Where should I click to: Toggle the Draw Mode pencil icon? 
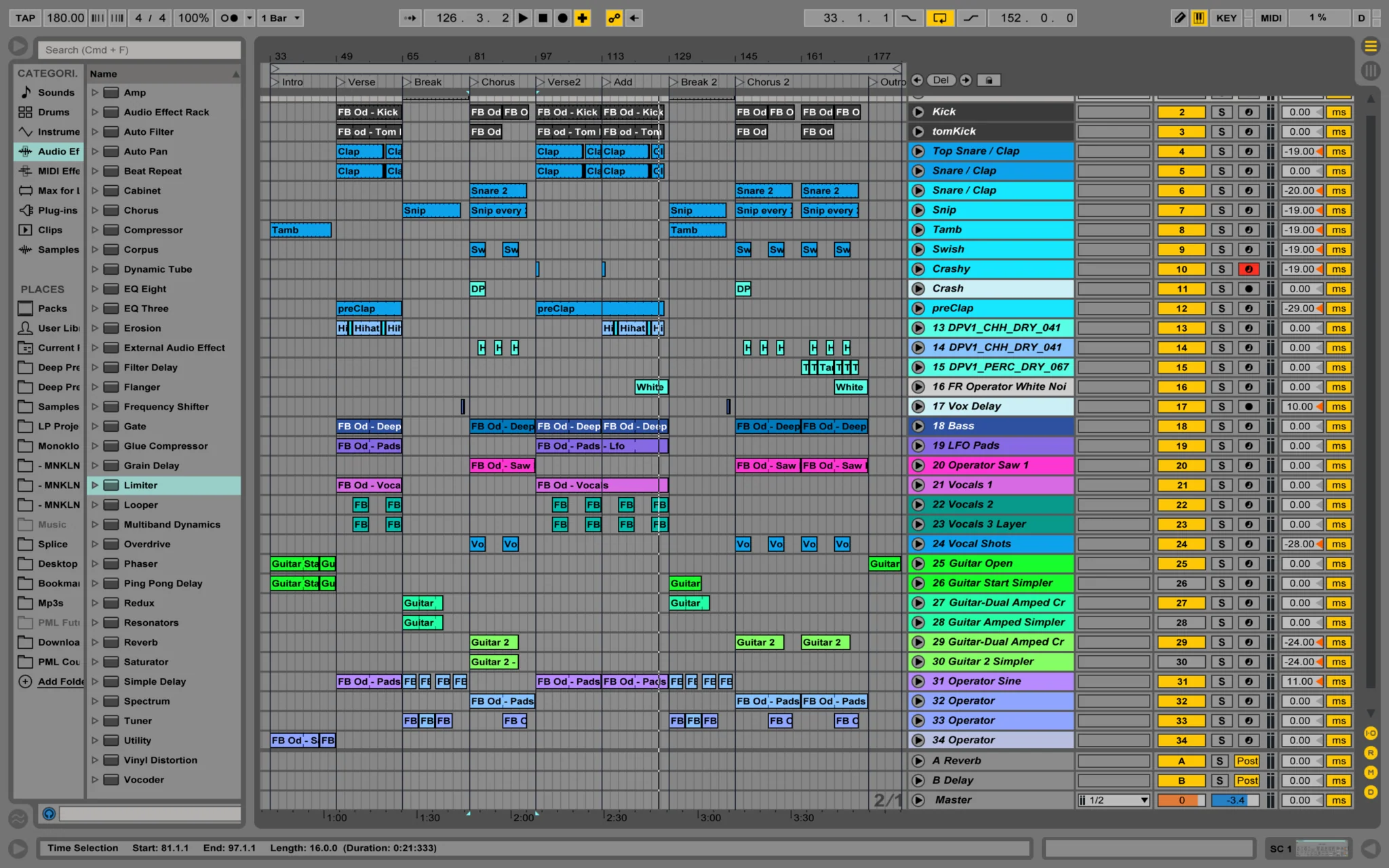tap(1180, 18)
